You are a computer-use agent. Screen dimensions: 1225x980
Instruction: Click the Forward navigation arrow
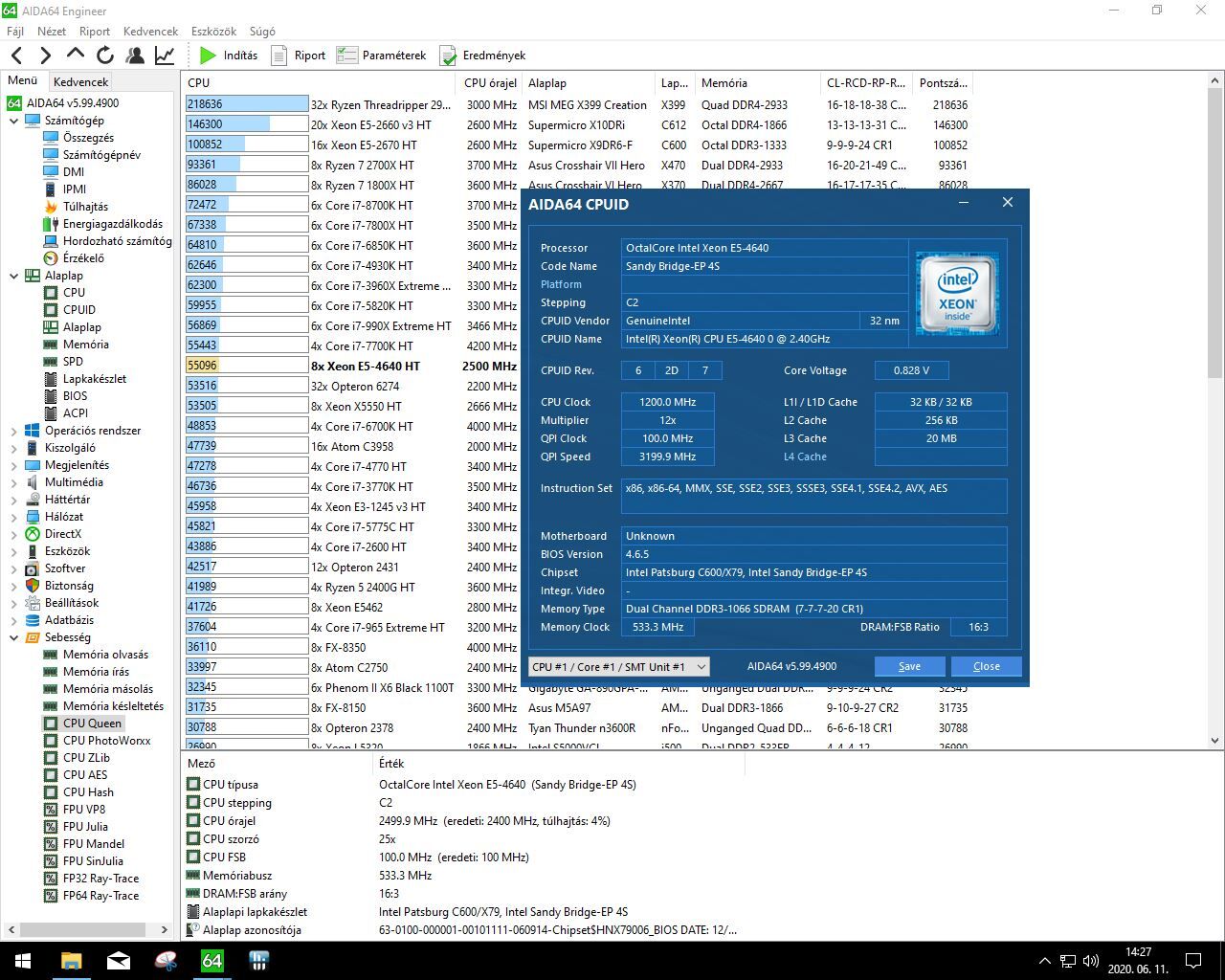[45, 56]
